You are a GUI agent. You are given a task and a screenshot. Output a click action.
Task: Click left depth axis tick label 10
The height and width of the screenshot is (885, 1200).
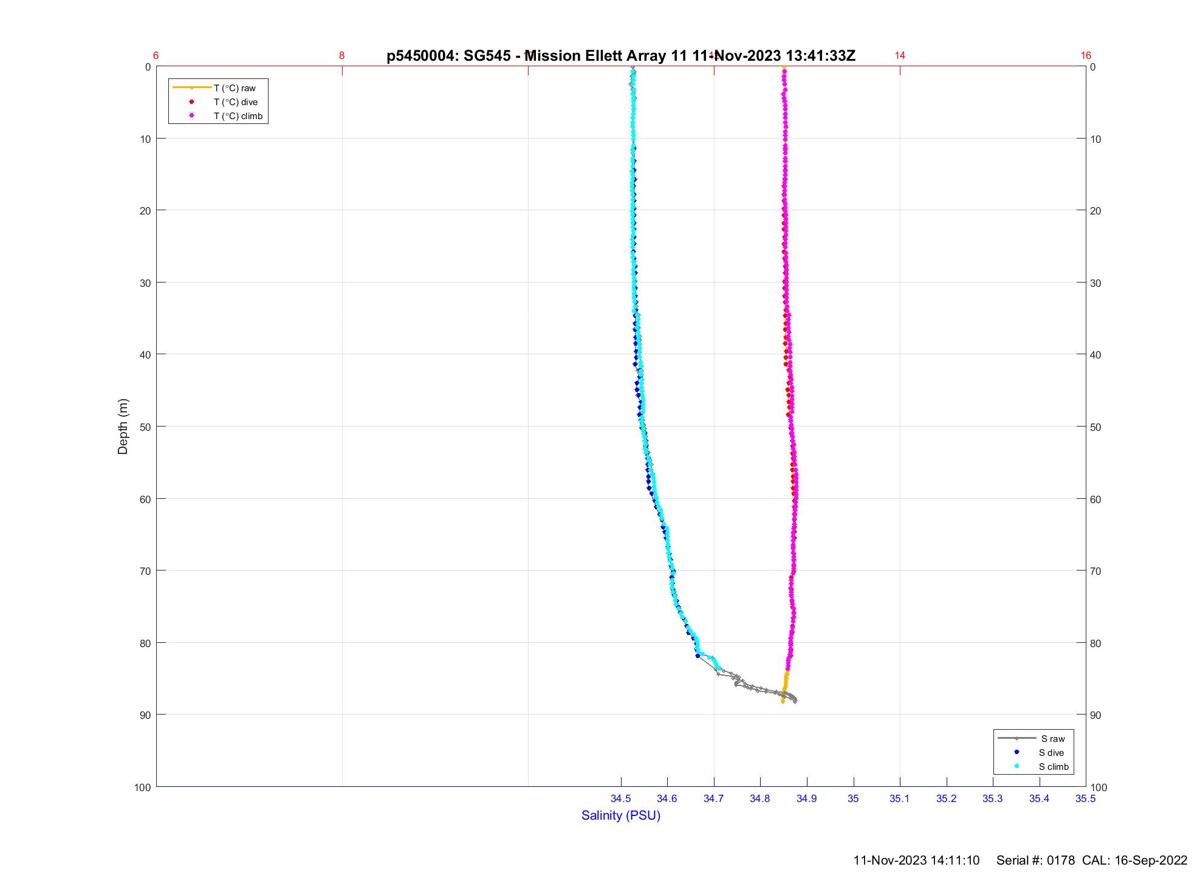tap(145, 139)
